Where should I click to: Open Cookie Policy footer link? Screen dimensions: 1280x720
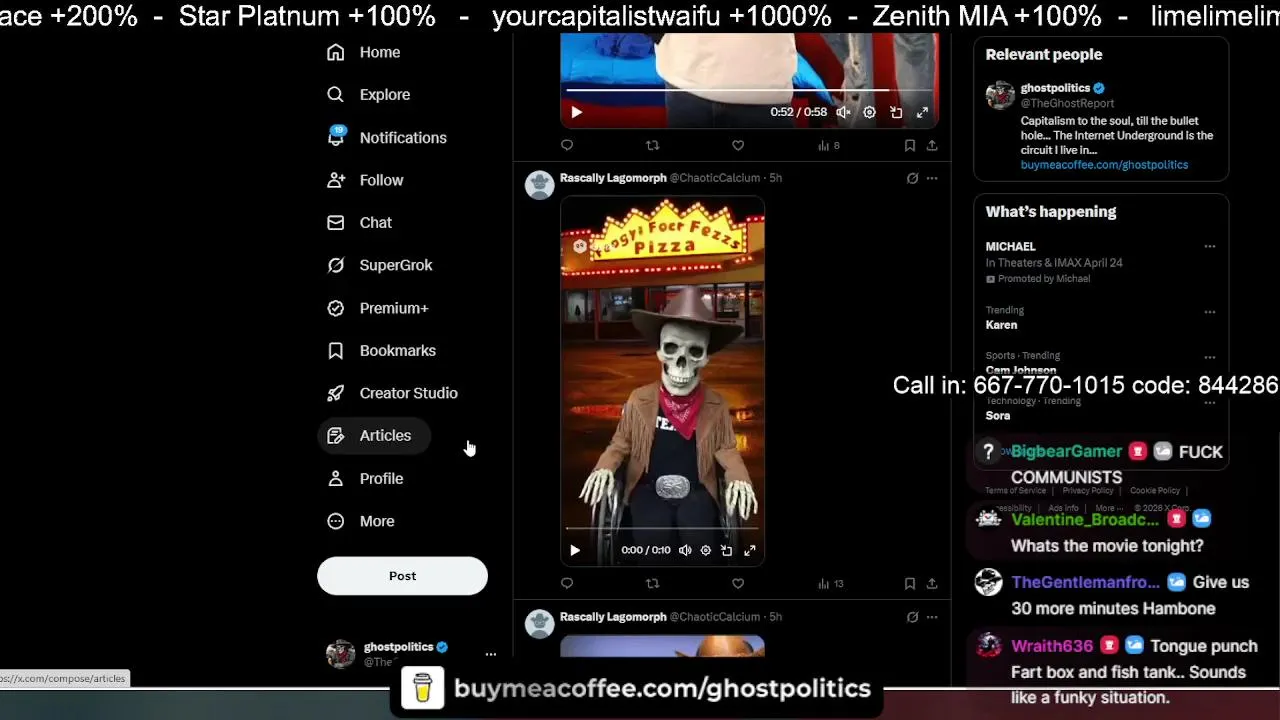tap(1155, 491)
